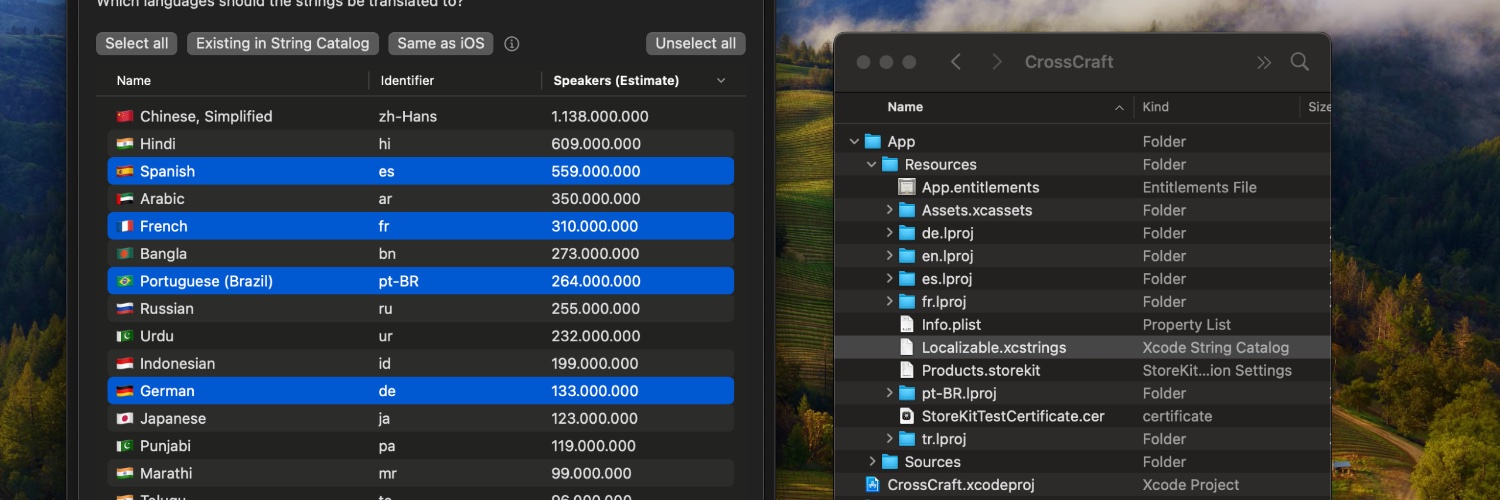1500x500 pixels.
Task: Sort languages by Identifier column header
Action: [x=407, y=81]
